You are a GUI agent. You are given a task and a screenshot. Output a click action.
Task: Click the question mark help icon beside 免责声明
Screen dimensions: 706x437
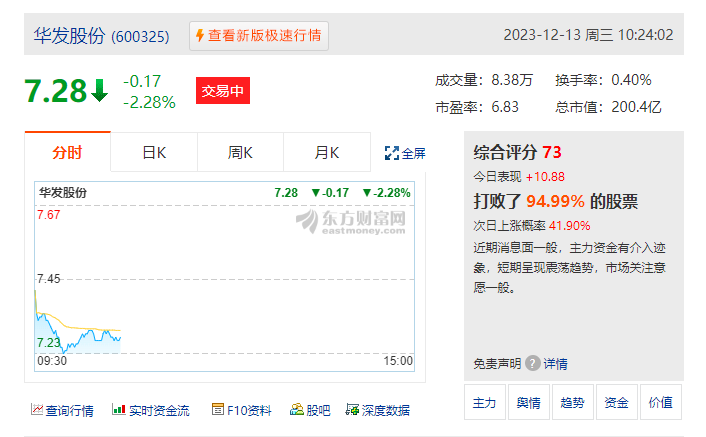tap(533, 363)
